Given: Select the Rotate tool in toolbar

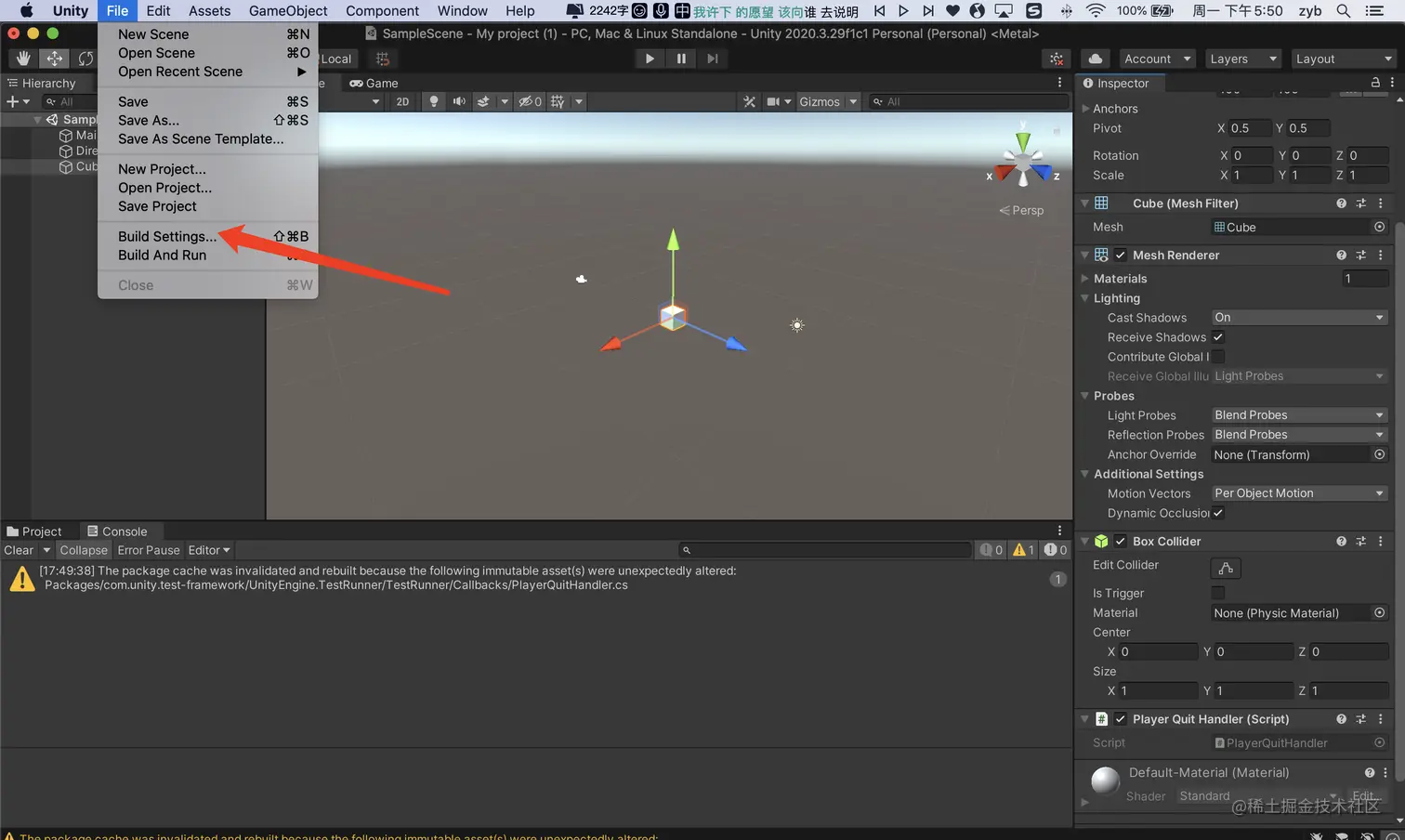Looking at the screenshot, I should [85, 59].
